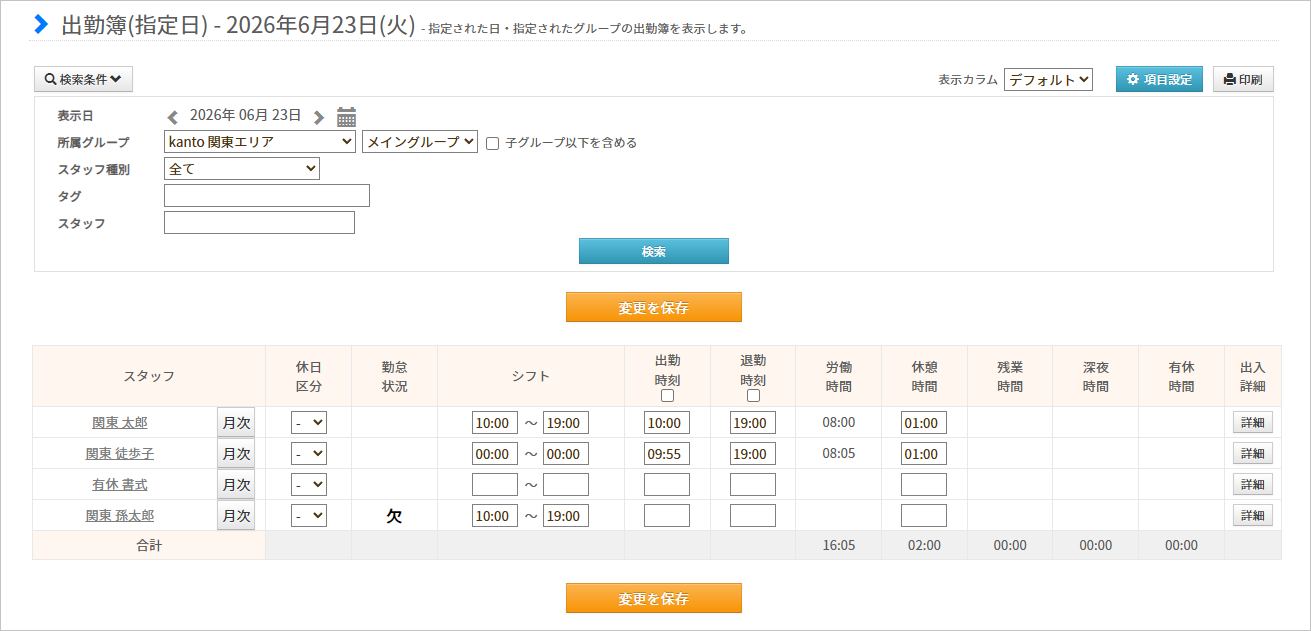Click the 欠 absence mark for 関東 孫太郎
The image size is (1311, 631).
coord(394,516)
